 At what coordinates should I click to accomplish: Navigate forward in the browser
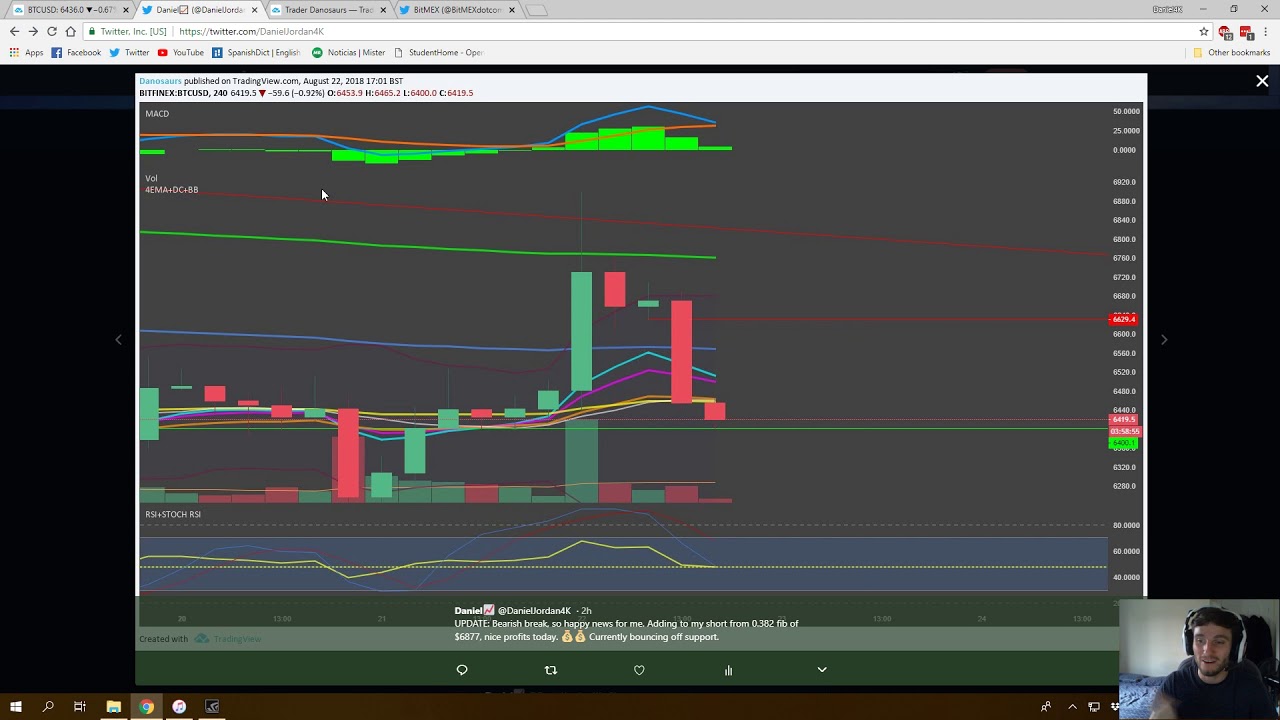tap(33, 31)
